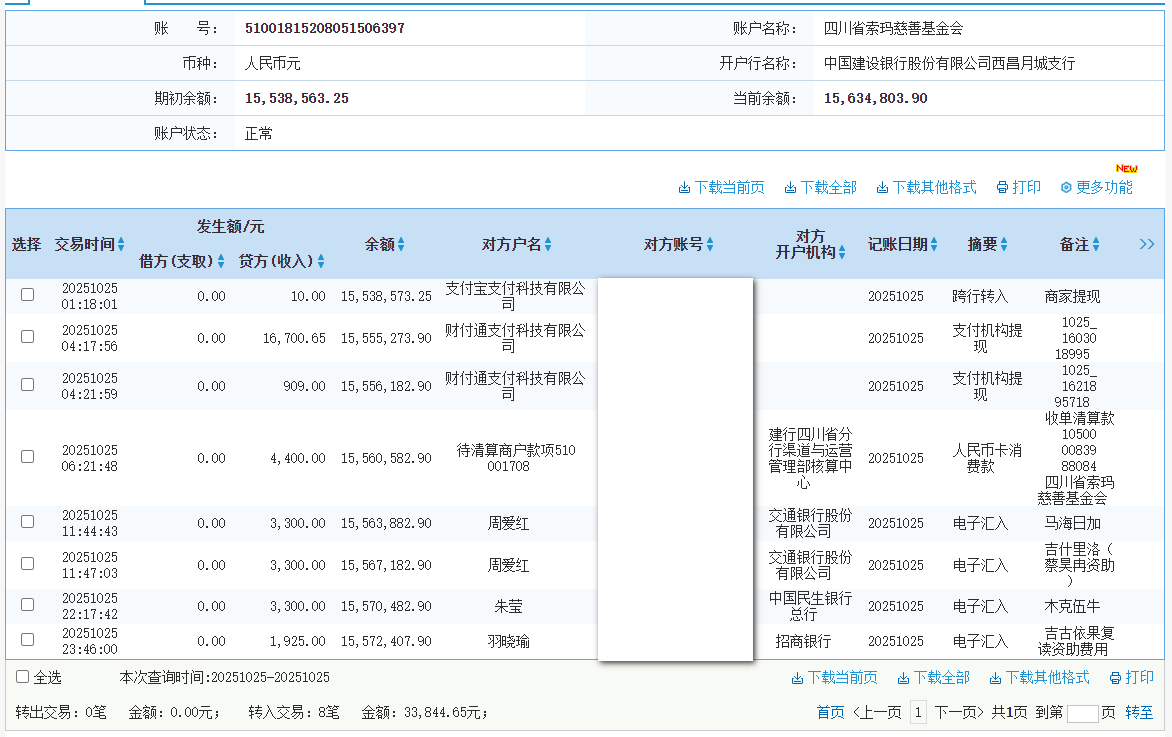Check the checkbox for 朱莹 transaction row
The height and width of the screenshot is (737, 1172).
pos(27,606)
